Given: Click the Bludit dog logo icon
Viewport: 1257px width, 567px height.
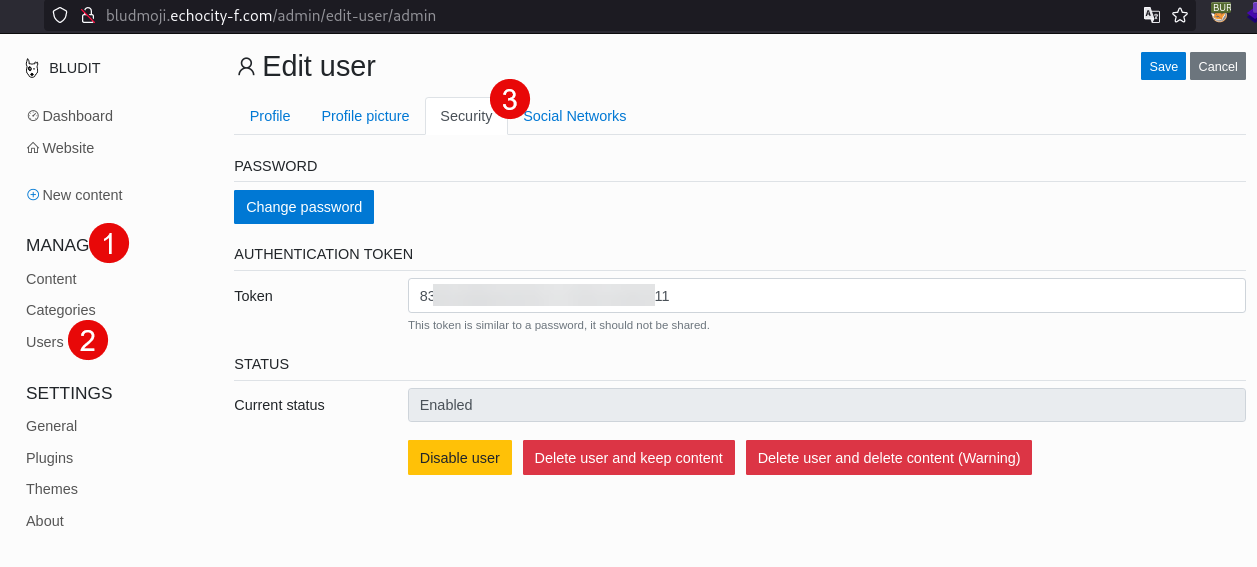Looking at the screenshot, I should 33,68.
